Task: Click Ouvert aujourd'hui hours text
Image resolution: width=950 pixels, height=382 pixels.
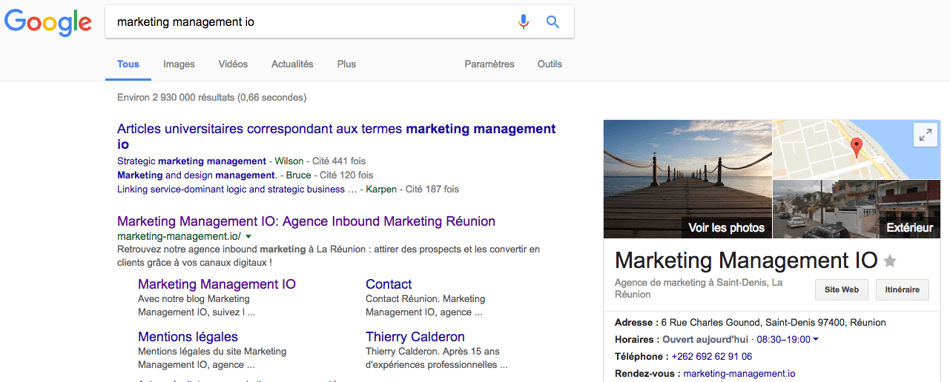Action: pyautogui.click(x=706, y=340)
